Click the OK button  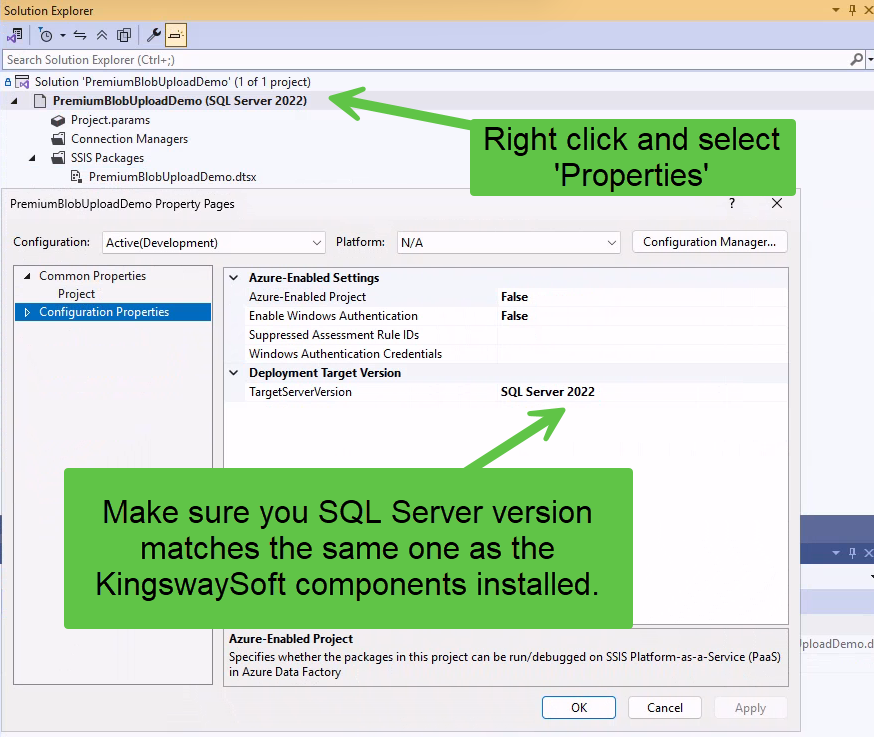click(579, 707)
